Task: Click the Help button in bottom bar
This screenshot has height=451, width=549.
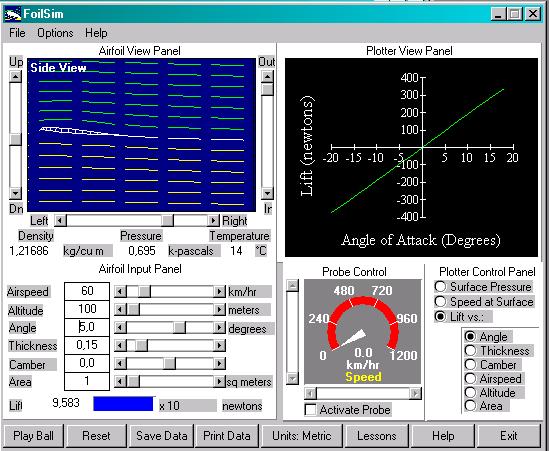Action: (443, 436)
